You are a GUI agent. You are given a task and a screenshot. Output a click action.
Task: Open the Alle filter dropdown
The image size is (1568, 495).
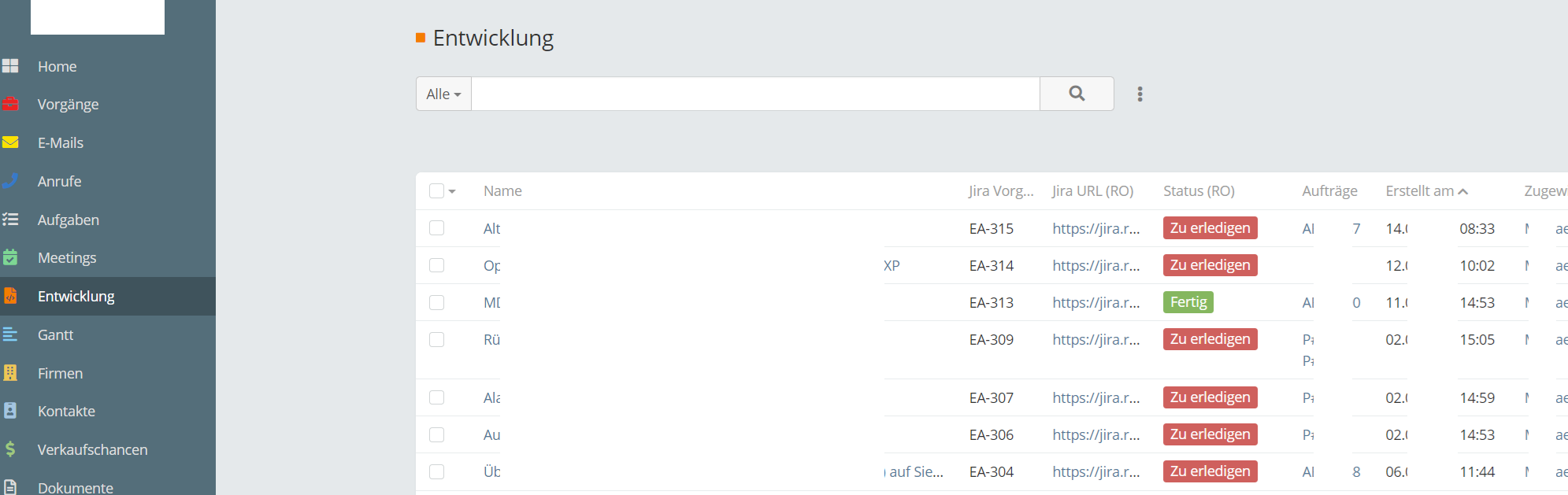[x=443, y=94]
